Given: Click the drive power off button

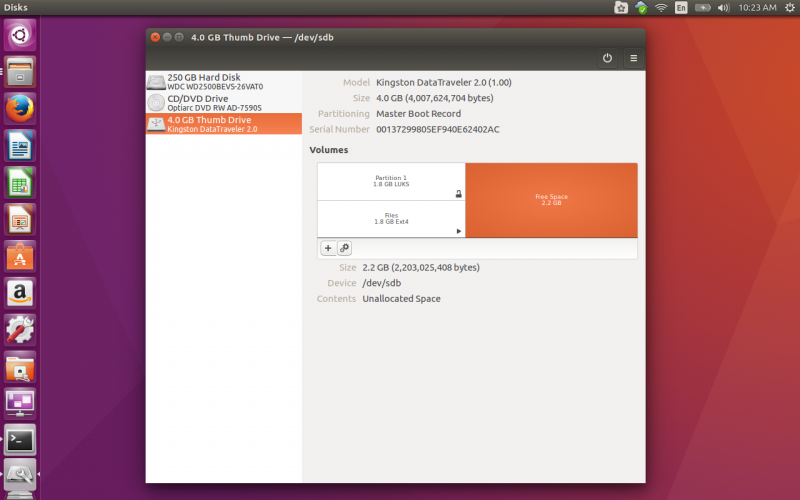Looking at the screenshot, I should click(607, 58).
